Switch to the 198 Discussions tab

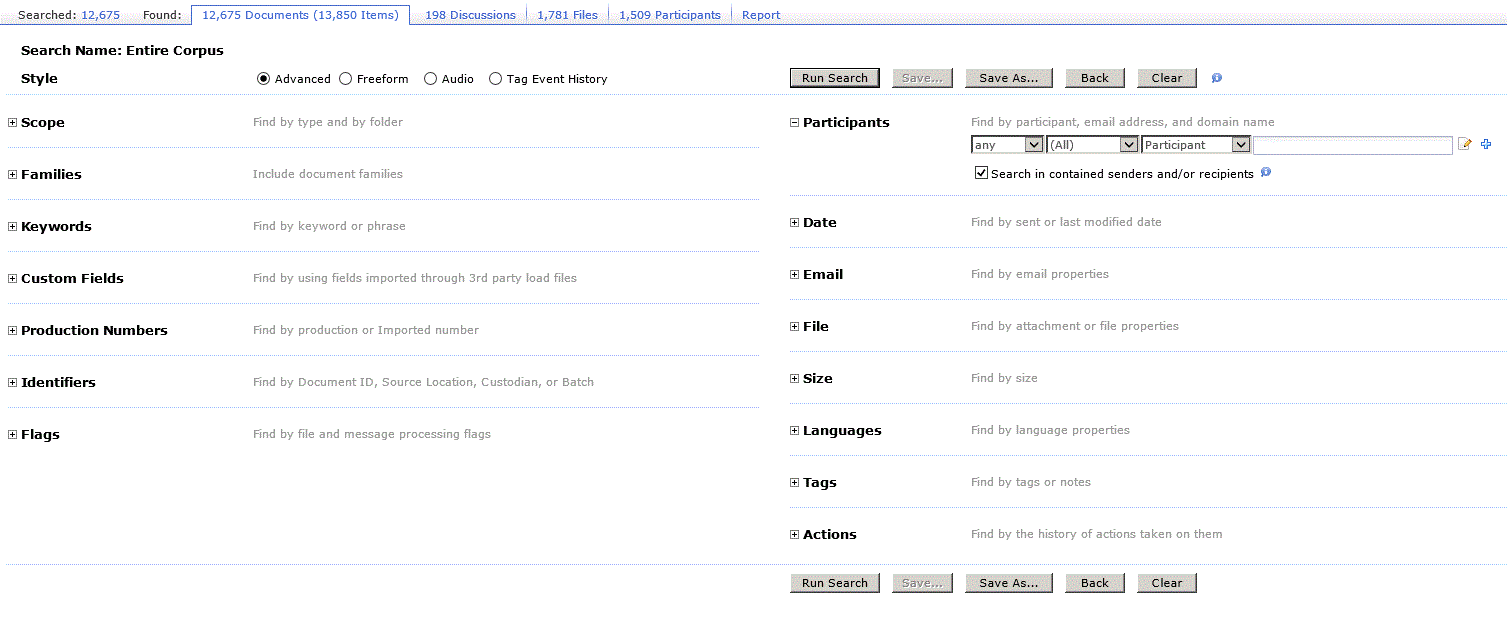point(470,15)
